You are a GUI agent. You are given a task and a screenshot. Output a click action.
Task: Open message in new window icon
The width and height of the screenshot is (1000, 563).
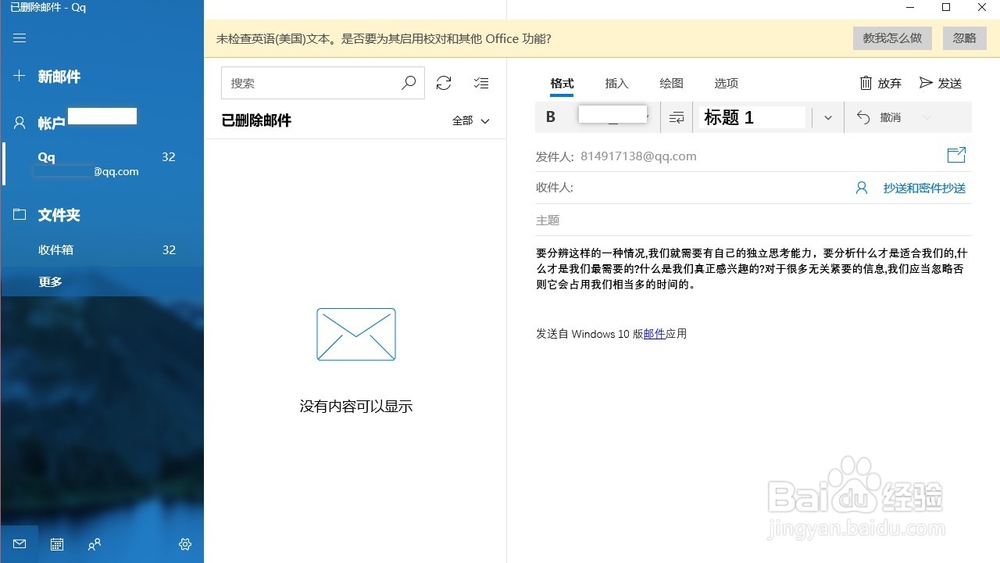click(956, 155)
